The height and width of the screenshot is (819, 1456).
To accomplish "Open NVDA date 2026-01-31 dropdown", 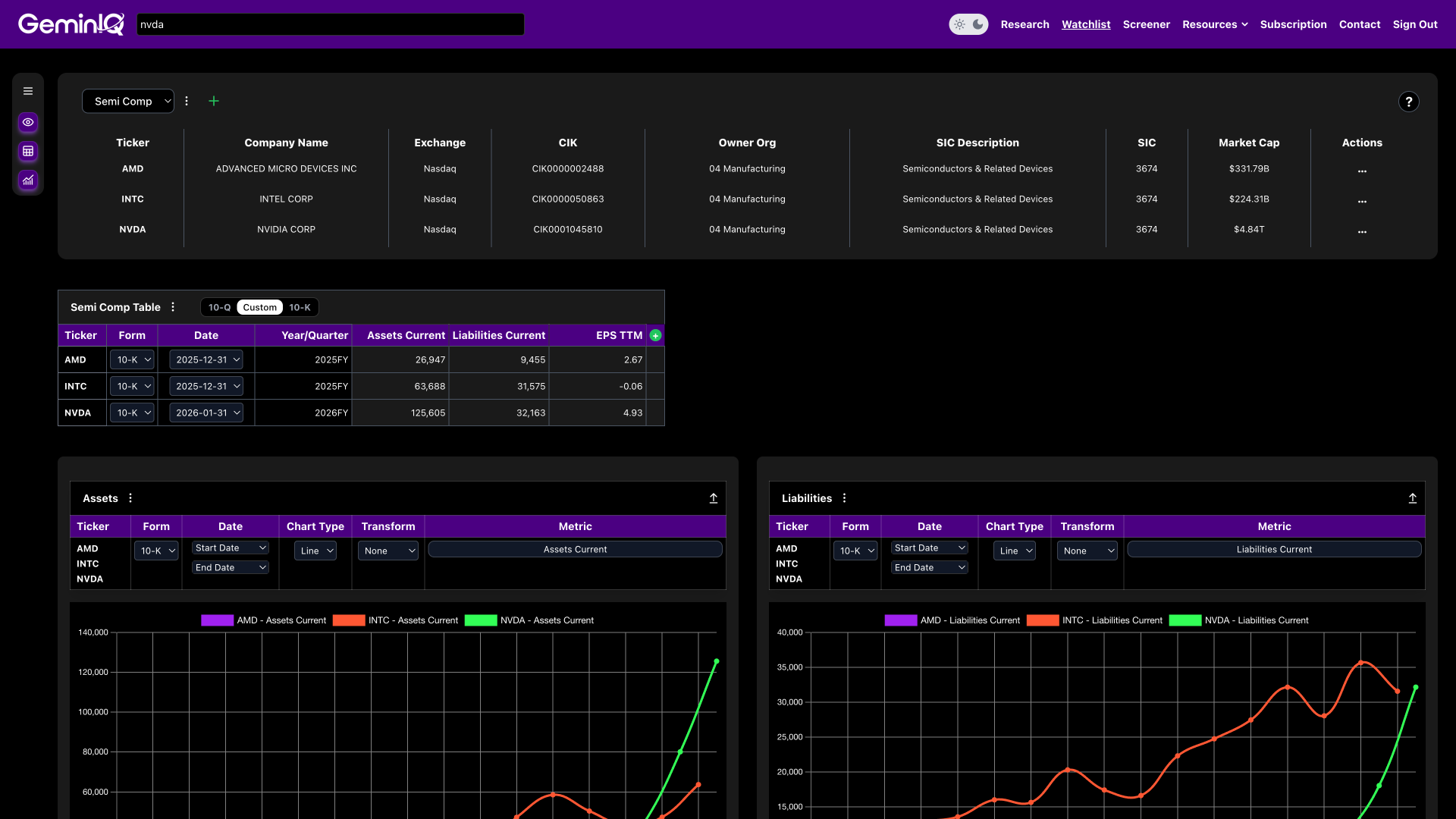I will coord(206,413).
